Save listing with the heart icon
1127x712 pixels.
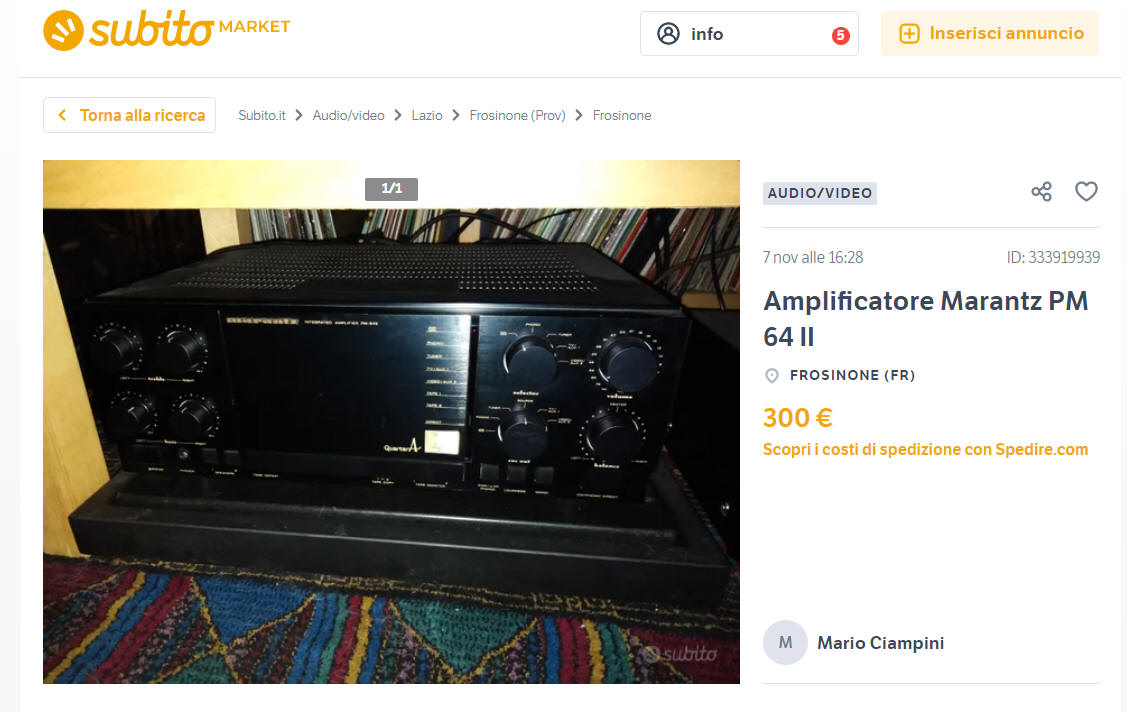click(x=1086, y=191)
